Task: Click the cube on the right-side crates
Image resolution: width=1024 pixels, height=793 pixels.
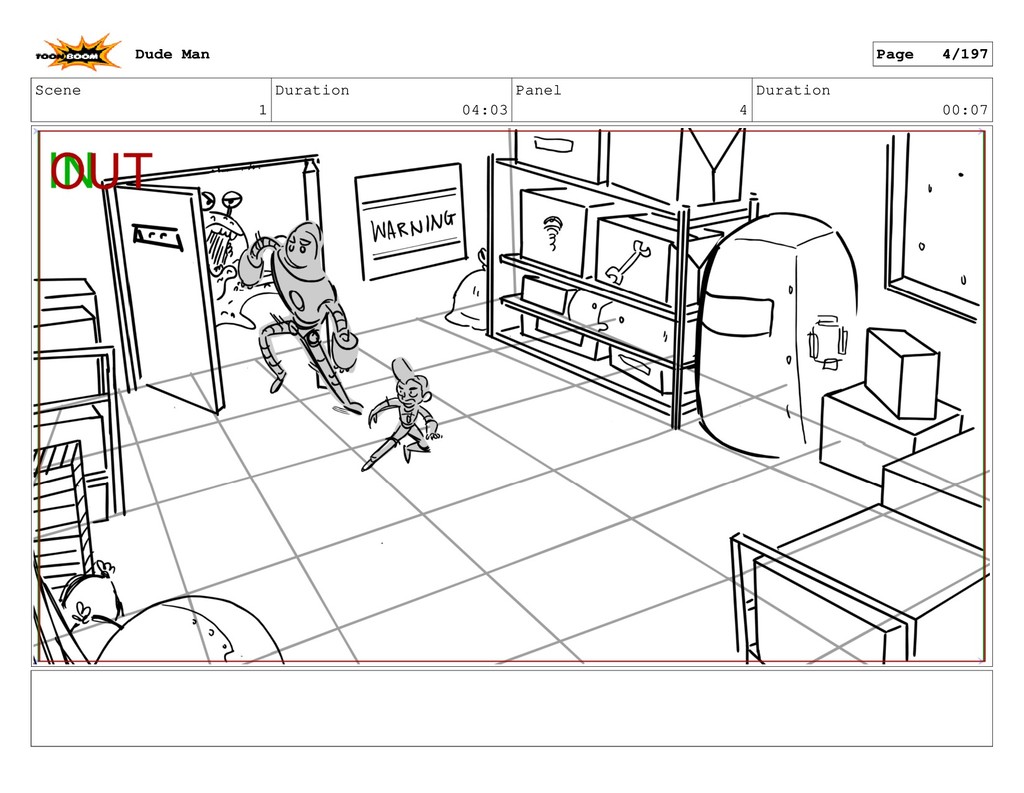Action: [x=901, y=372]
